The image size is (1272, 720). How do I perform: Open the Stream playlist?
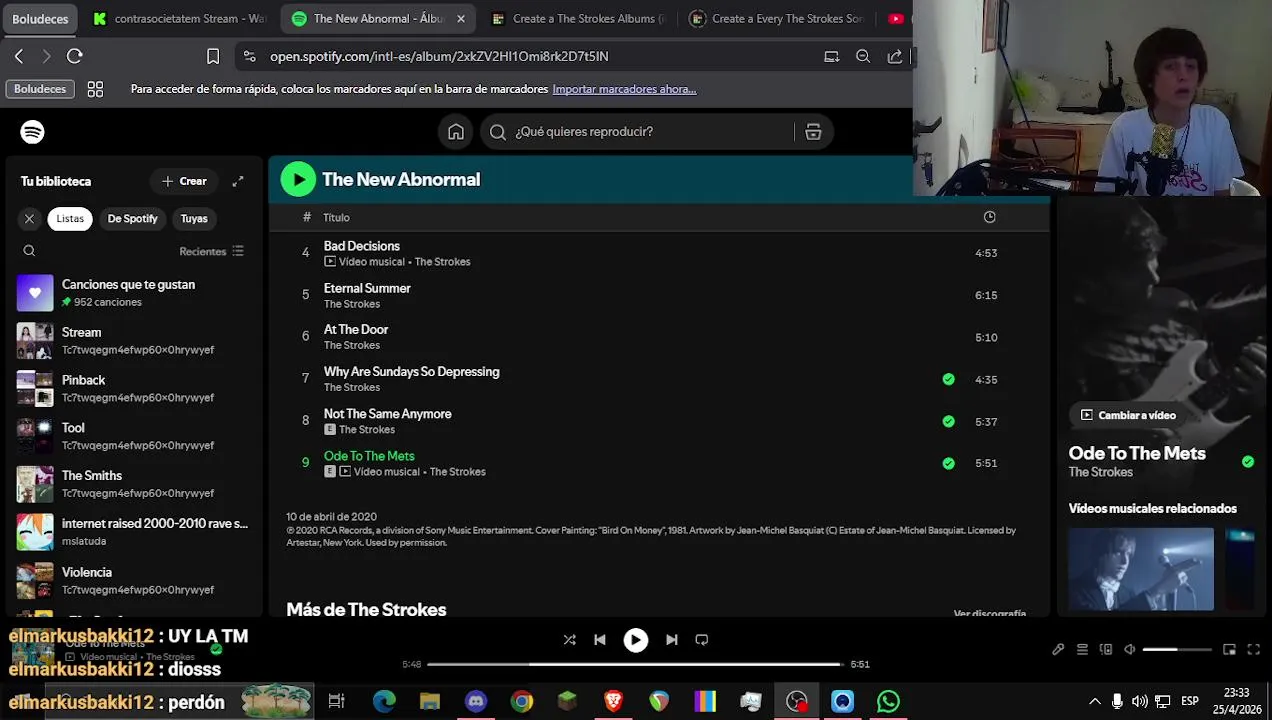pos(132,341)
